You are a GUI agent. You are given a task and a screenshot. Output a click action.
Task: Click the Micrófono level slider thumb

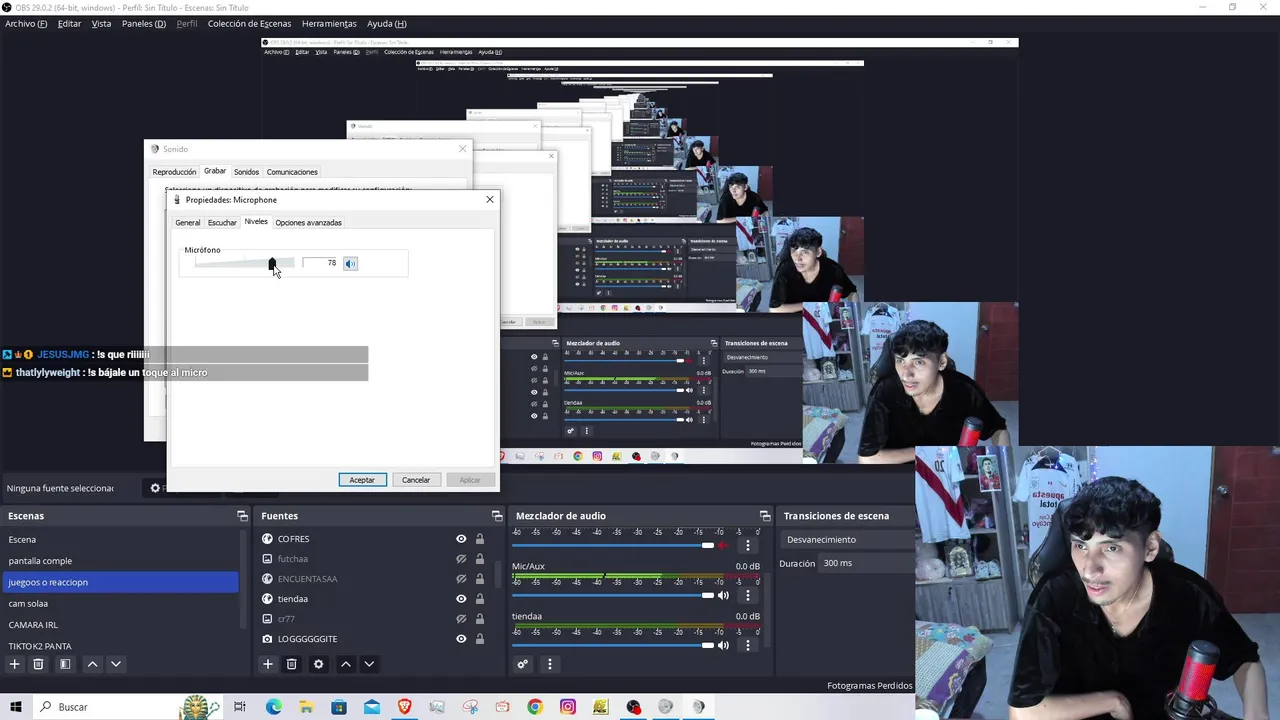(272, 263)
